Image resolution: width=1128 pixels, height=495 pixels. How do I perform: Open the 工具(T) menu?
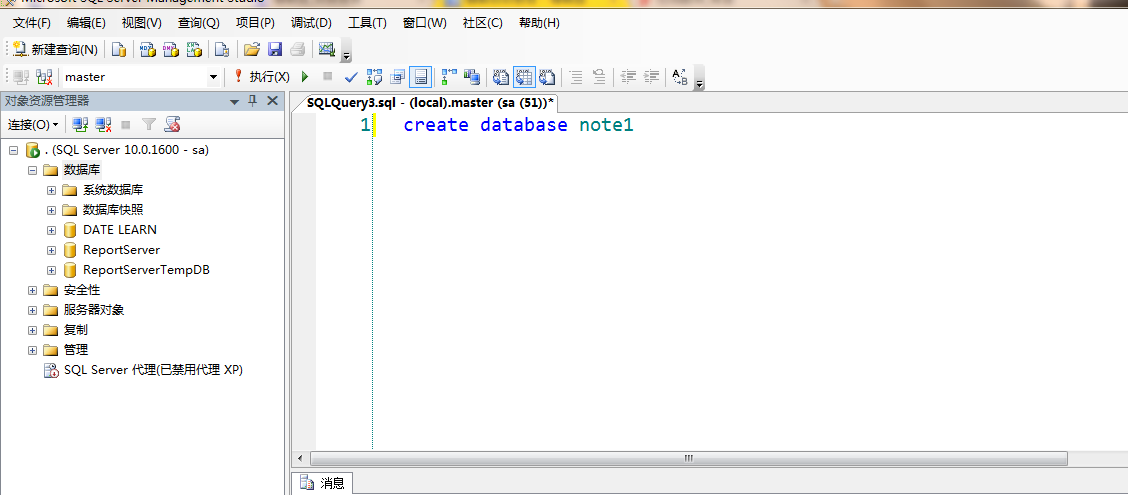367,23
